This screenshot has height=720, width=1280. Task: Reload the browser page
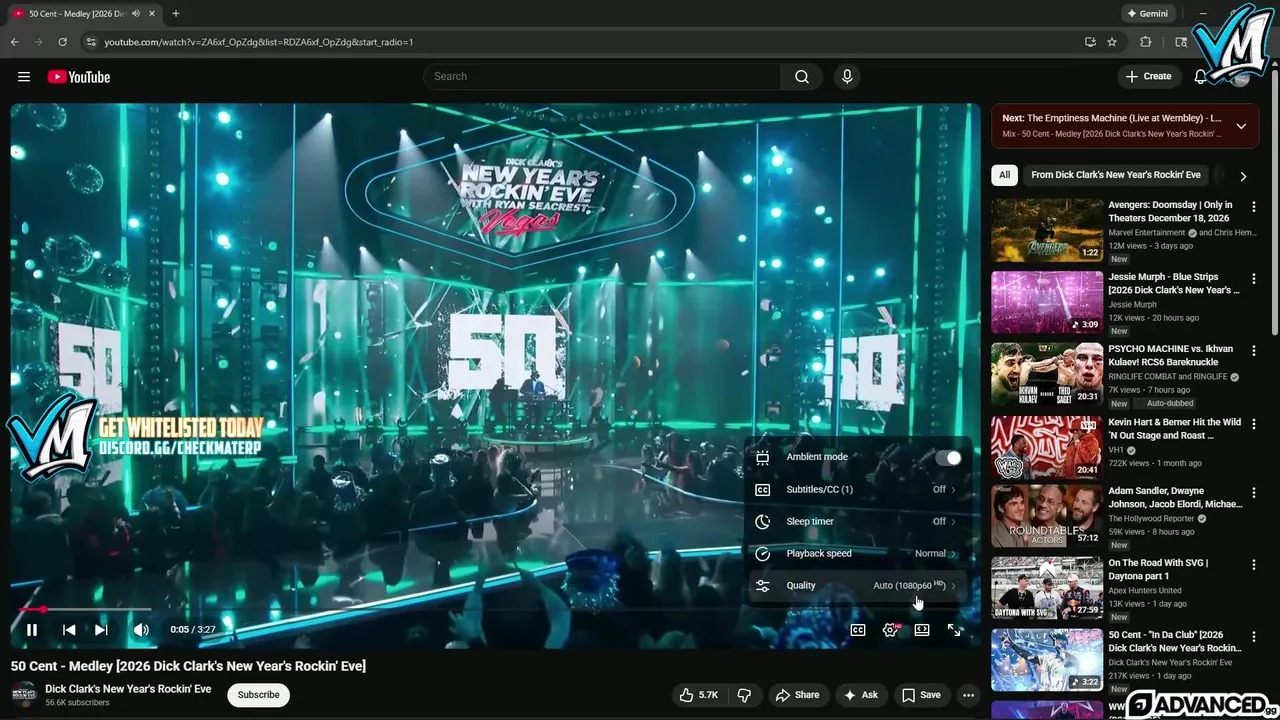click(x=62, y=42)
